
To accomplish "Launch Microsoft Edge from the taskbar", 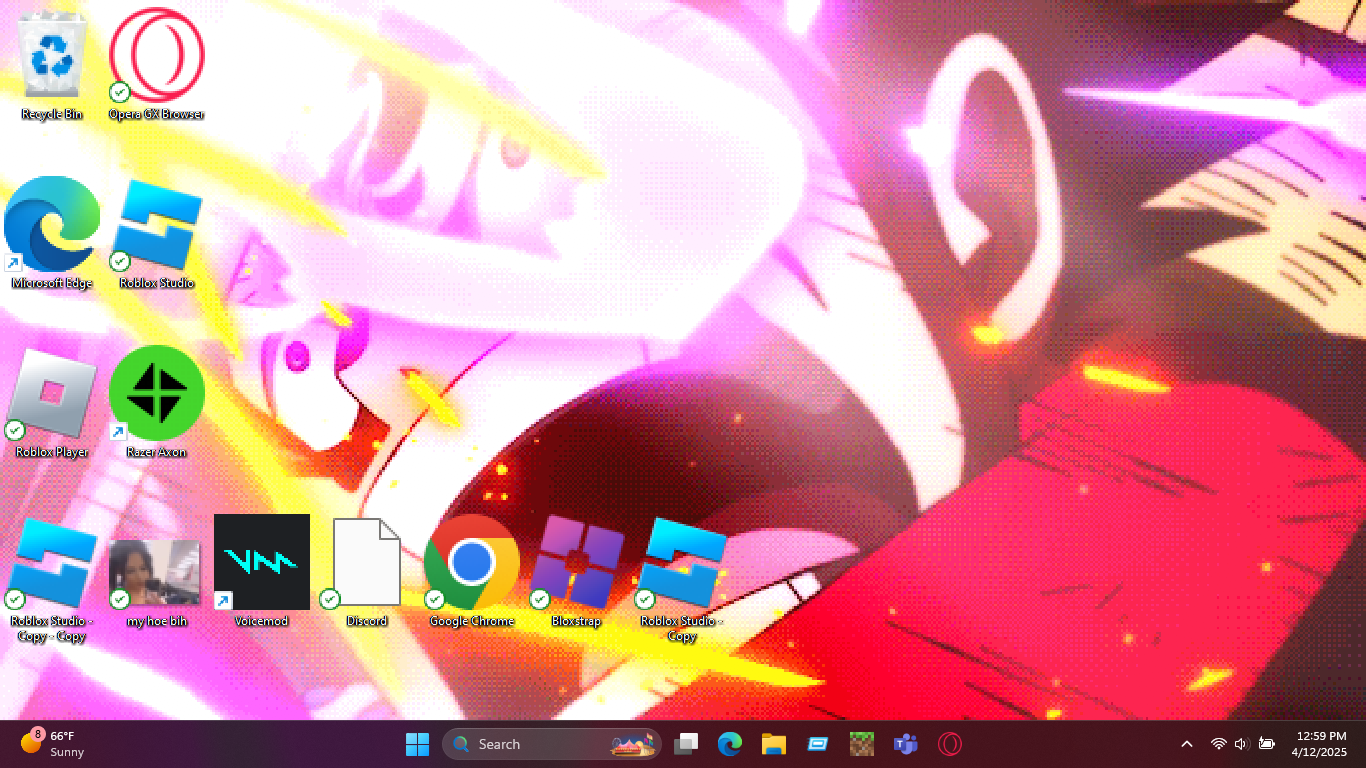I will 730,744.
